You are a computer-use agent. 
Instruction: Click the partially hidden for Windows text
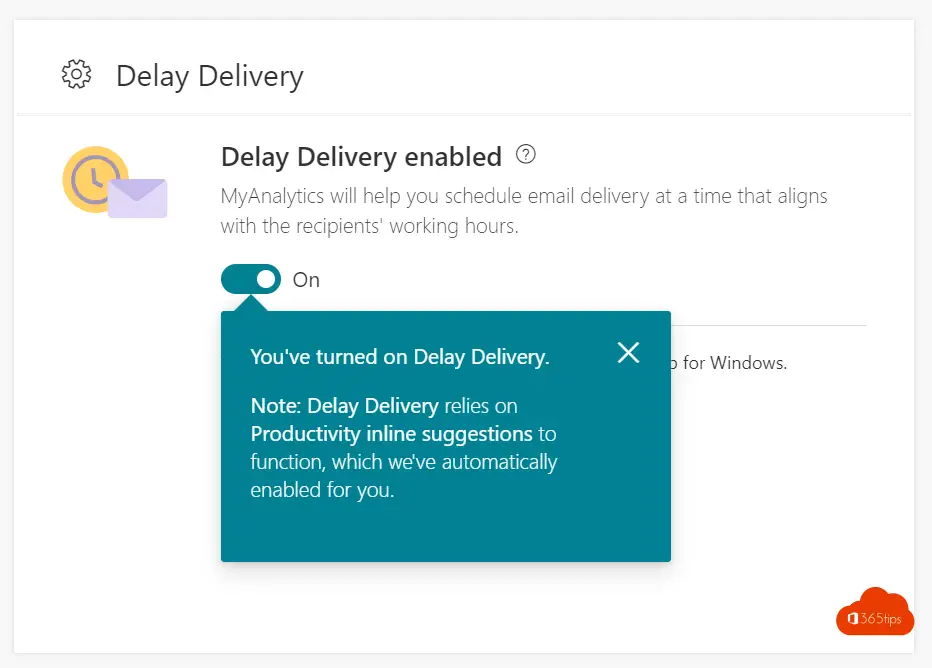[729, 363]
